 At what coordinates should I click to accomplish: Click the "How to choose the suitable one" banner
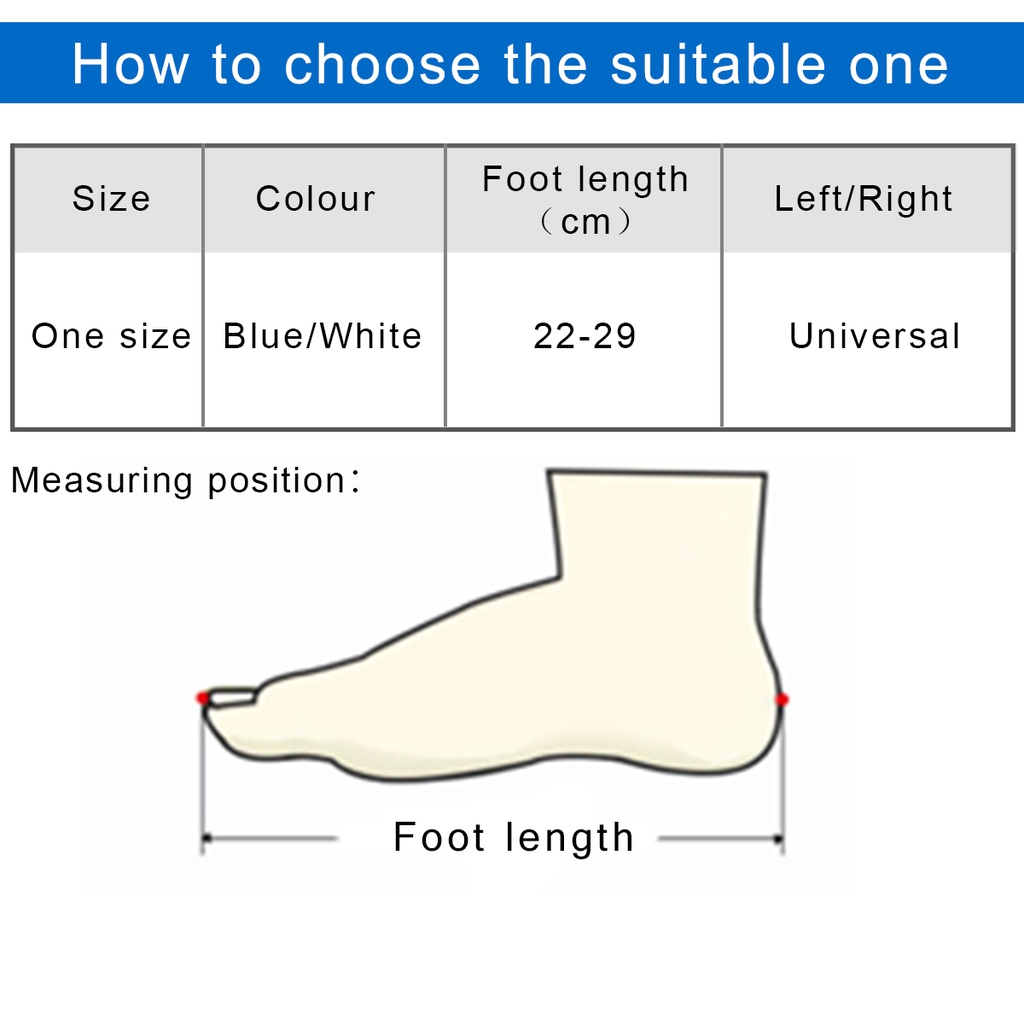click(x=510, y=64)
